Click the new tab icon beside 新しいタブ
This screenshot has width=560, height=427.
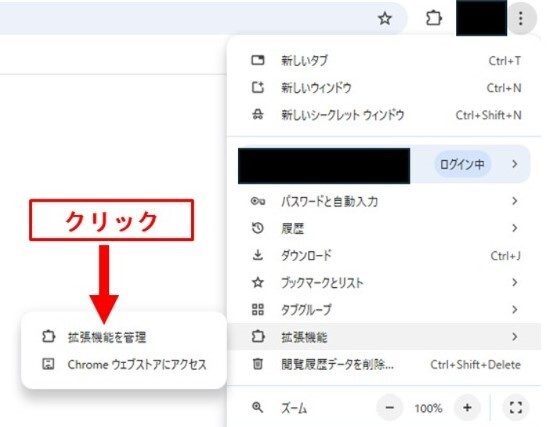[x=258, y=60]
